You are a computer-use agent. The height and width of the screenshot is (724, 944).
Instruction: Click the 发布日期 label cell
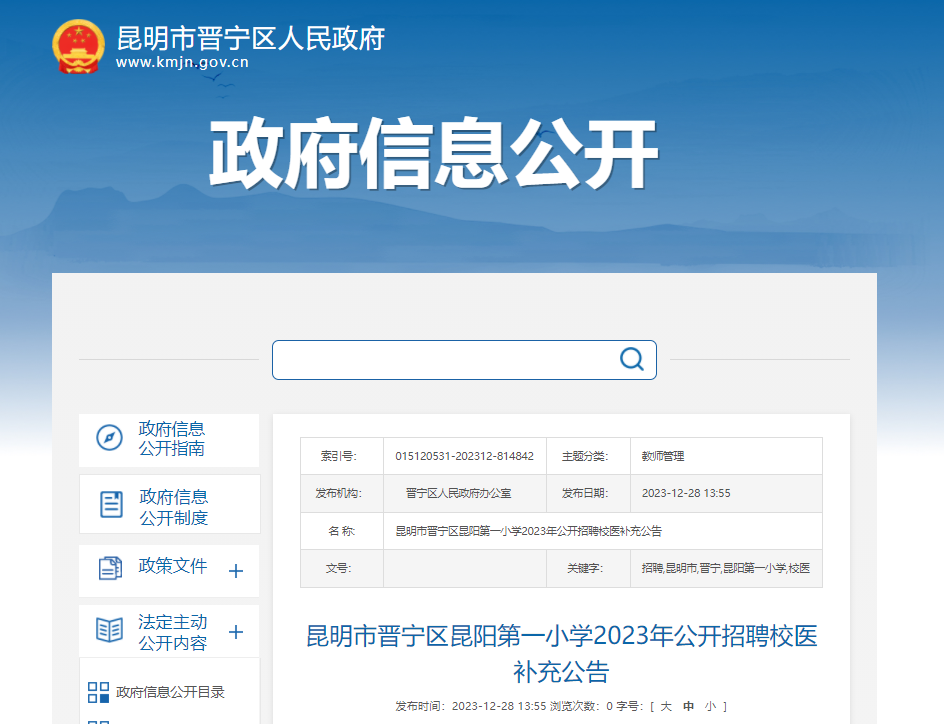[x=588, y=493]
